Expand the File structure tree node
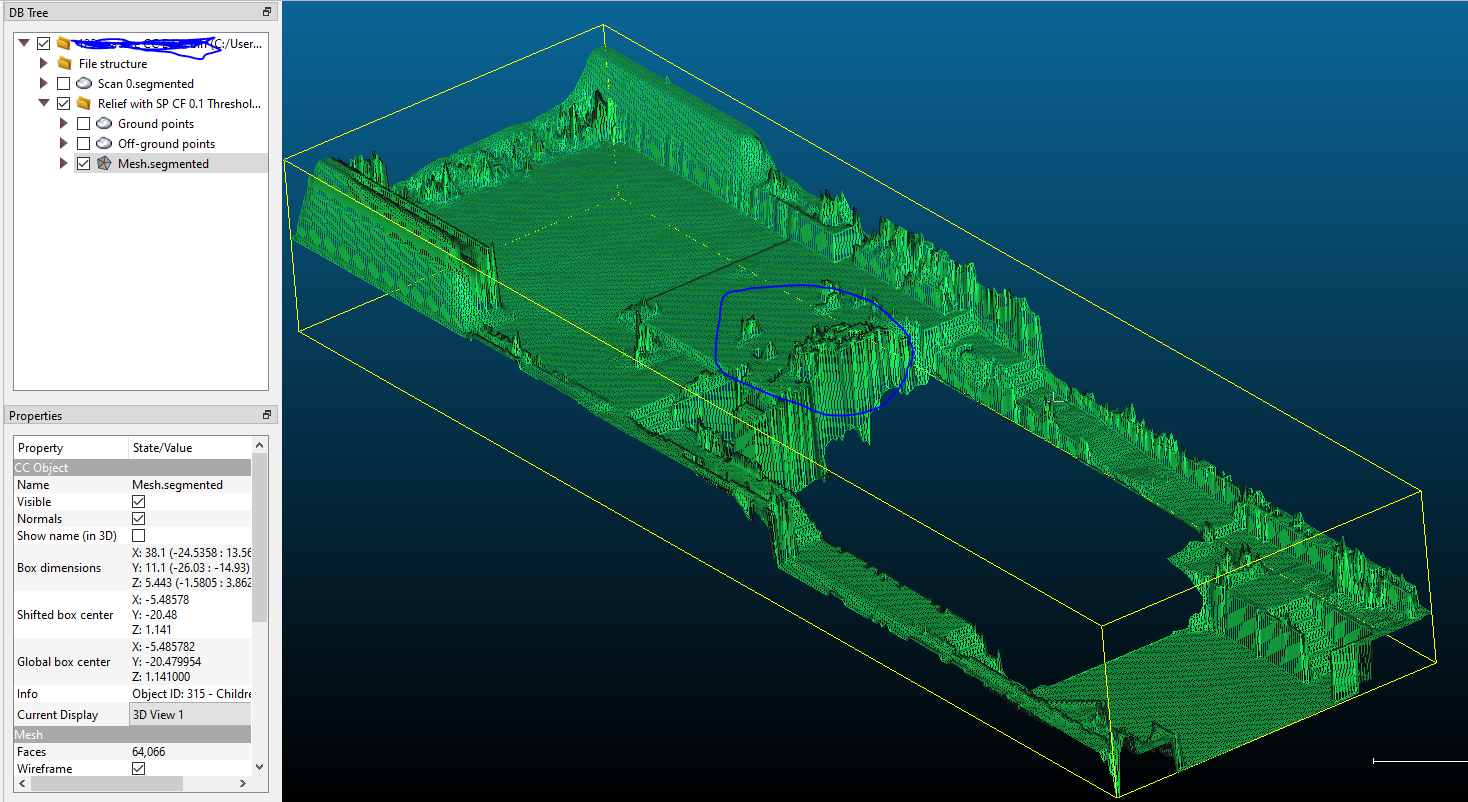 coord(44,64)
